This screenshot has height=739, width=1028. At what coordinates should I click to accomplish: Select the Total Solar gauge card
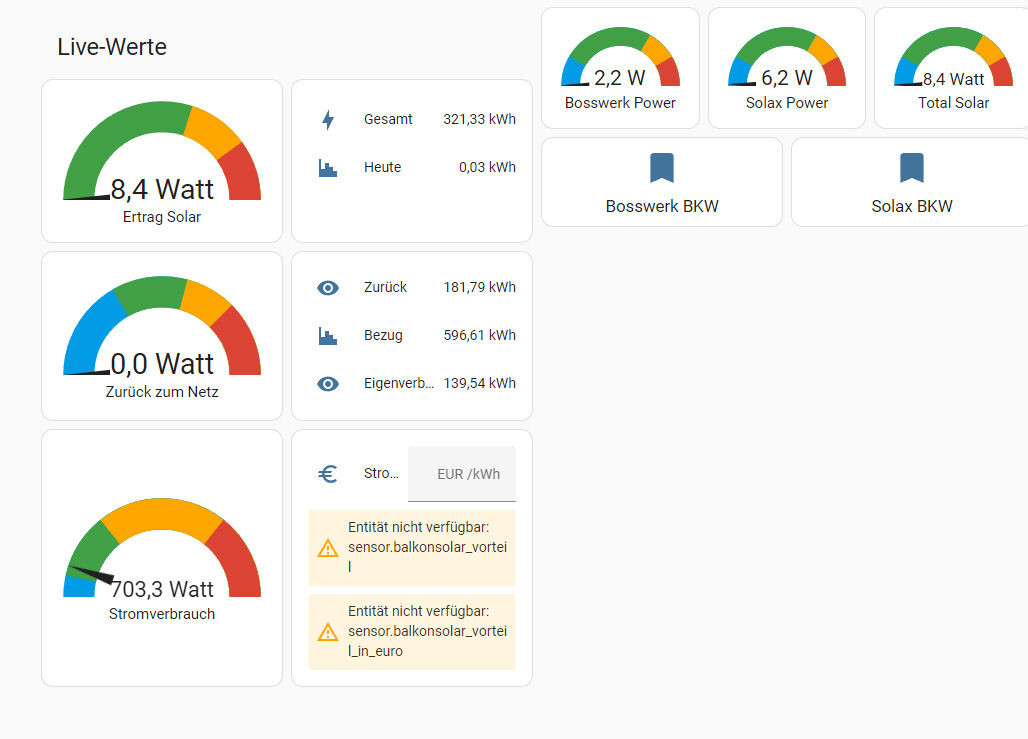tap(953, 68)
